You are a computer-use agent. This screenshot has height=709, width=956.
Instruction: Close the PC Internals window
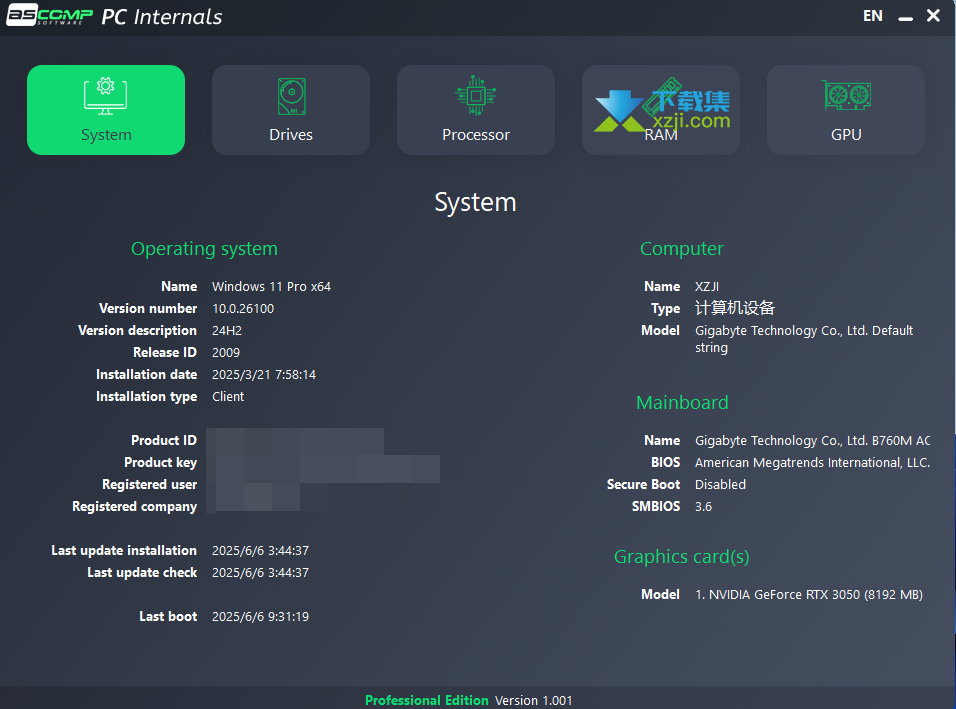933,15
